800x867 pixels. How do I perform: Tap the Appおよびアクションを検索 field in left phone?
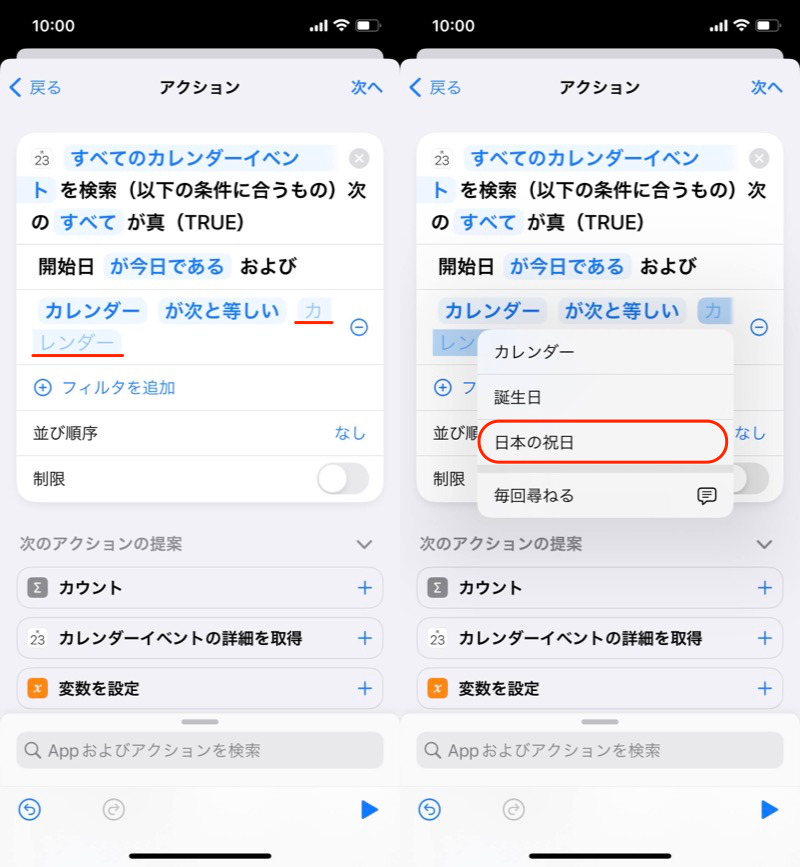200,750
